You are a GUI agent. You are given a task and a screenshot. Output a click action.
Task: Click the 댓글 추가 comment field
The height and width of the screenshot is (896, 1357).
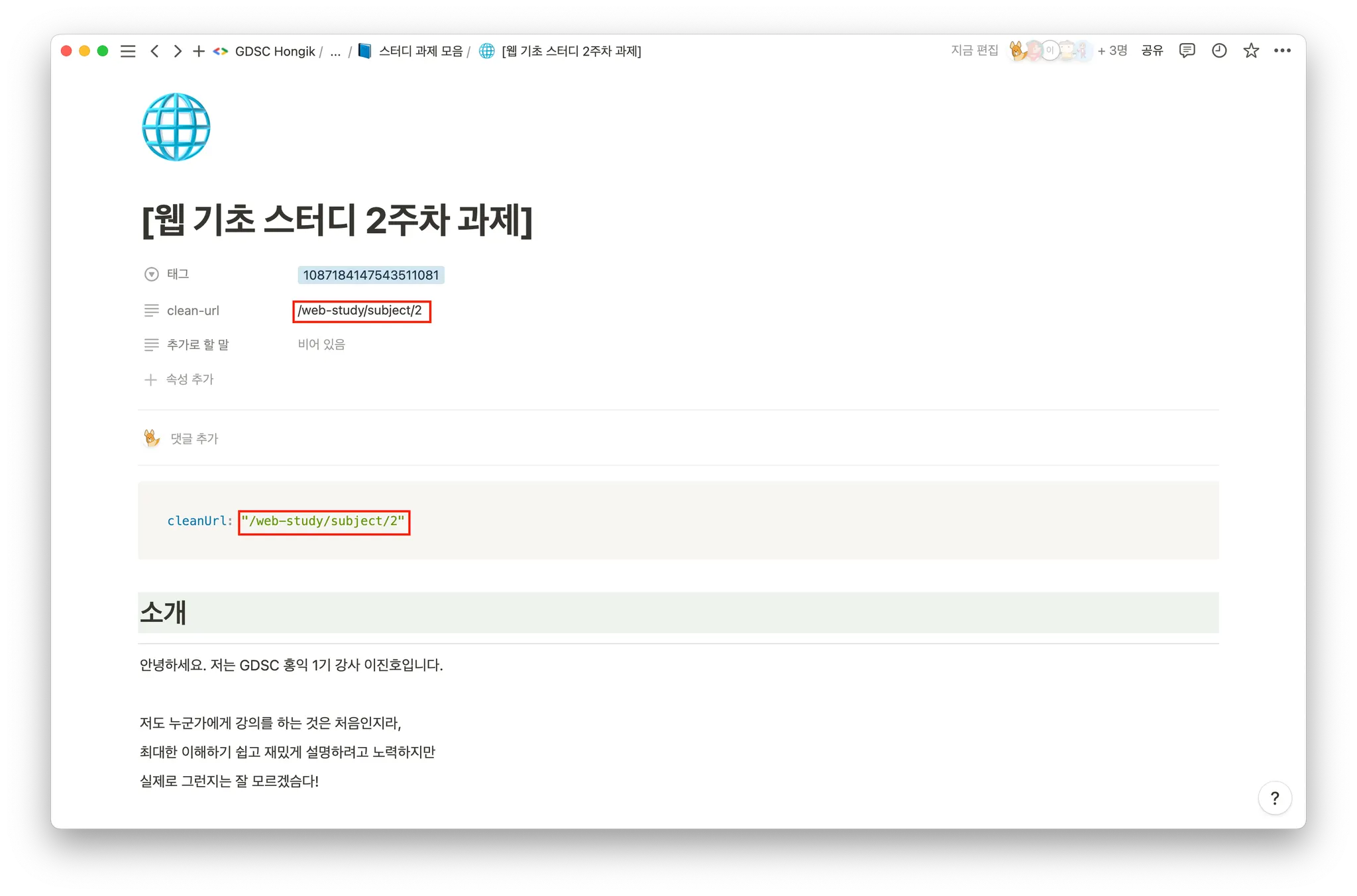pyautogui.click(x=194, y=438)
